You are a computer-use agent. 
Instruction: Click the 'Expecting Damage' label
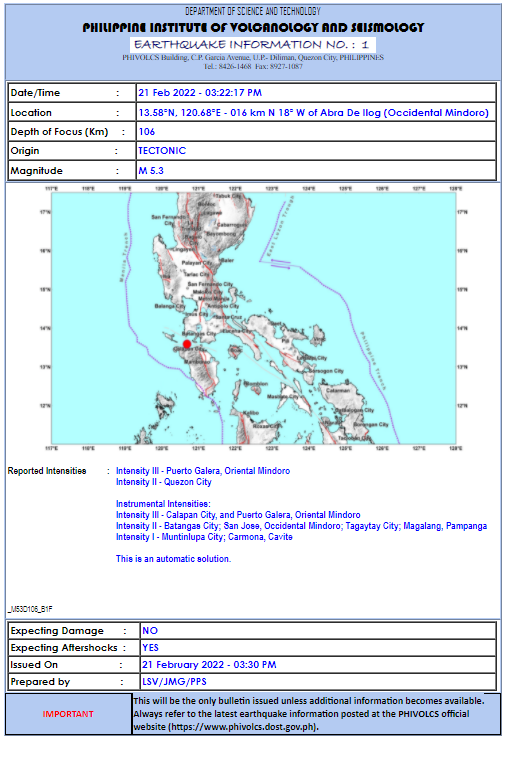click(x=57, y=631)
